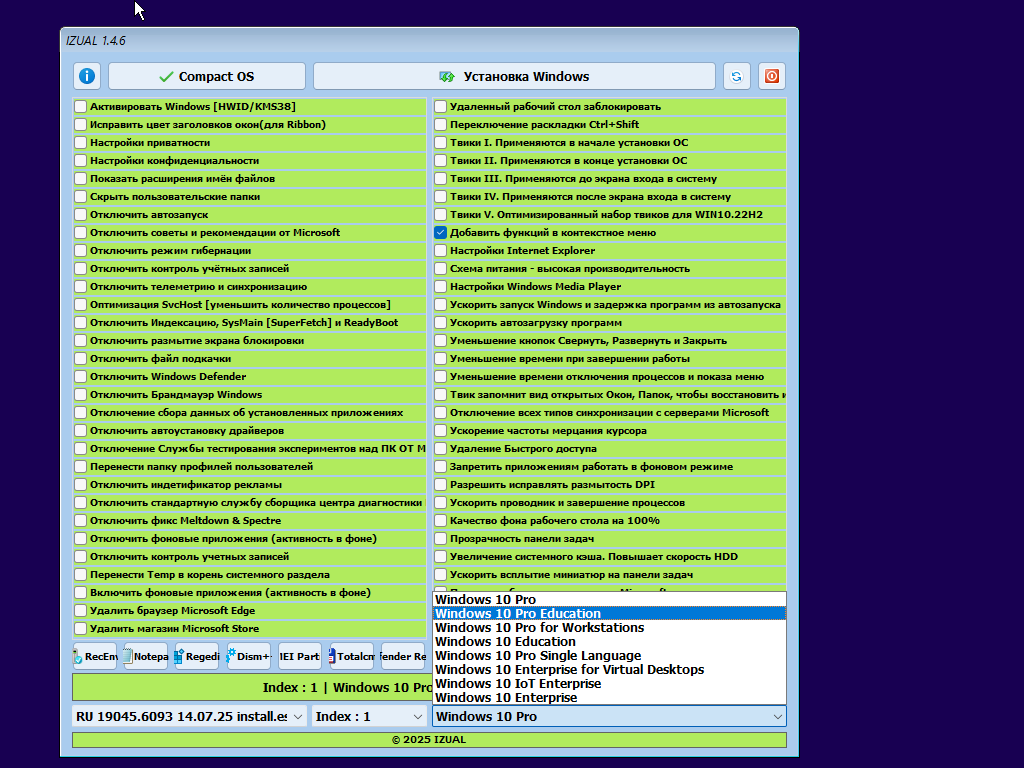1024x768 pixels.
Task: Check Отключить Брандмауэр Windows
Action: coord(80,394)
